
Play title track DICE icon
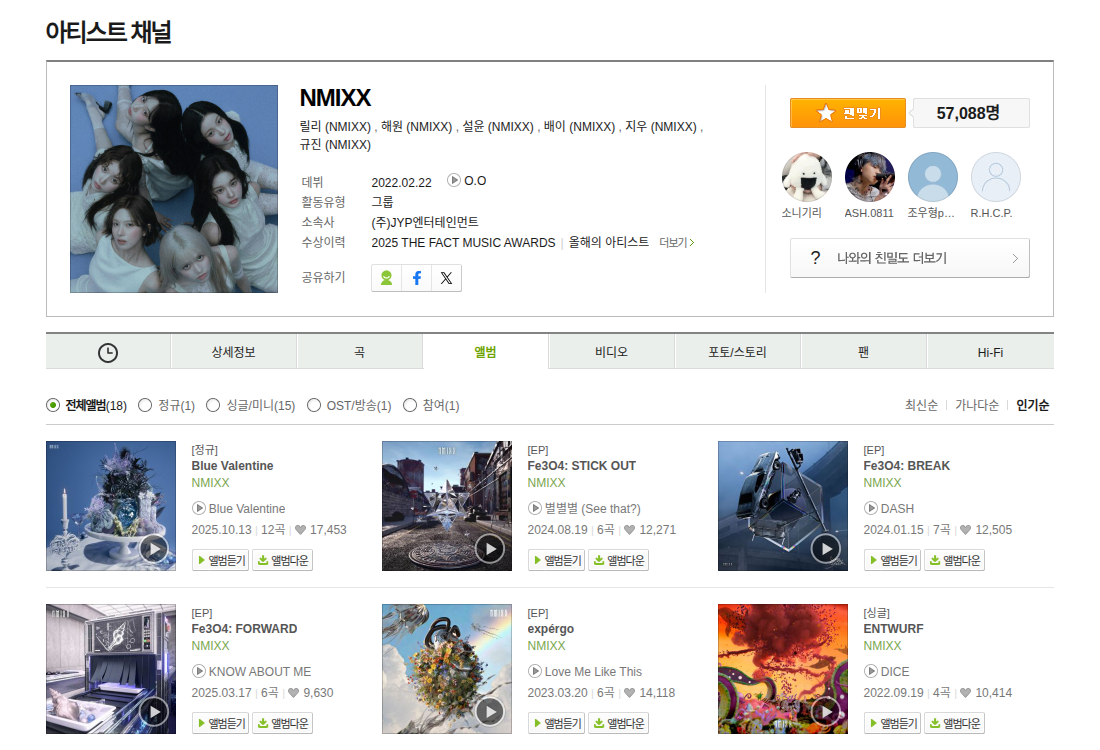coord(871,671)
